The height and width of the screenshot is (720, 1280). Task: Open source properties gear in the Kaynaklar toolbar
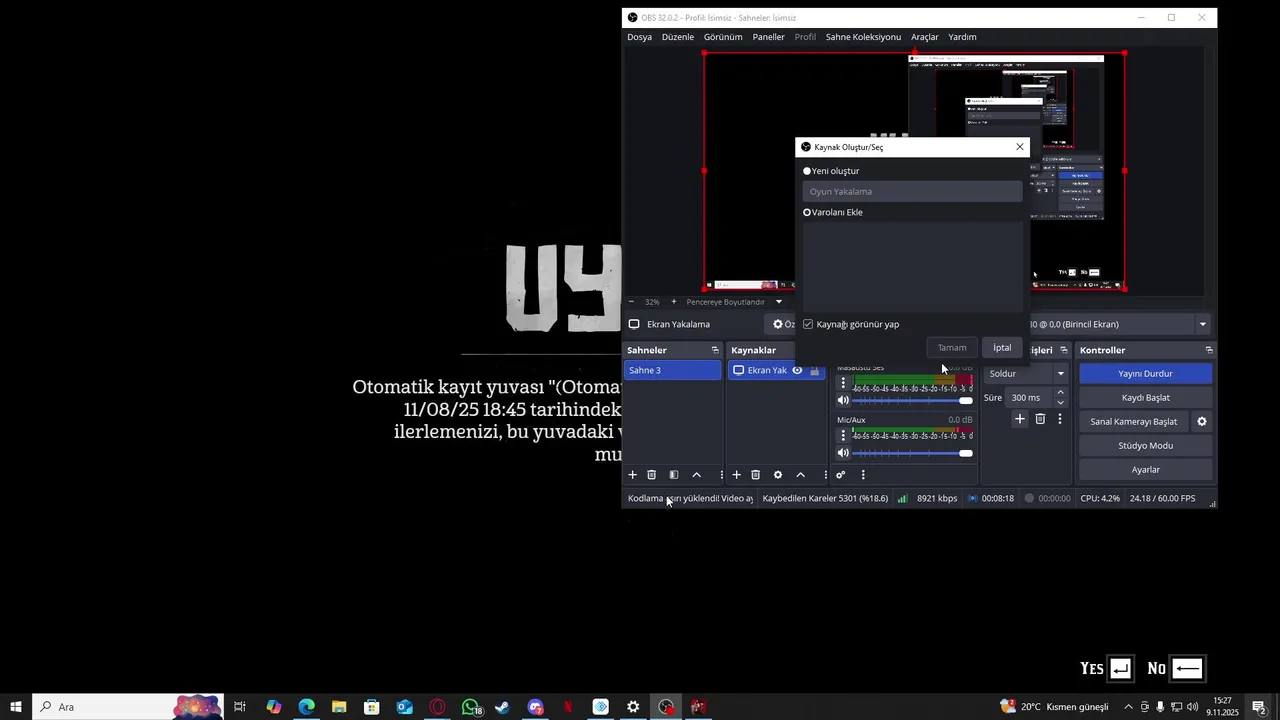click(778, 475)
